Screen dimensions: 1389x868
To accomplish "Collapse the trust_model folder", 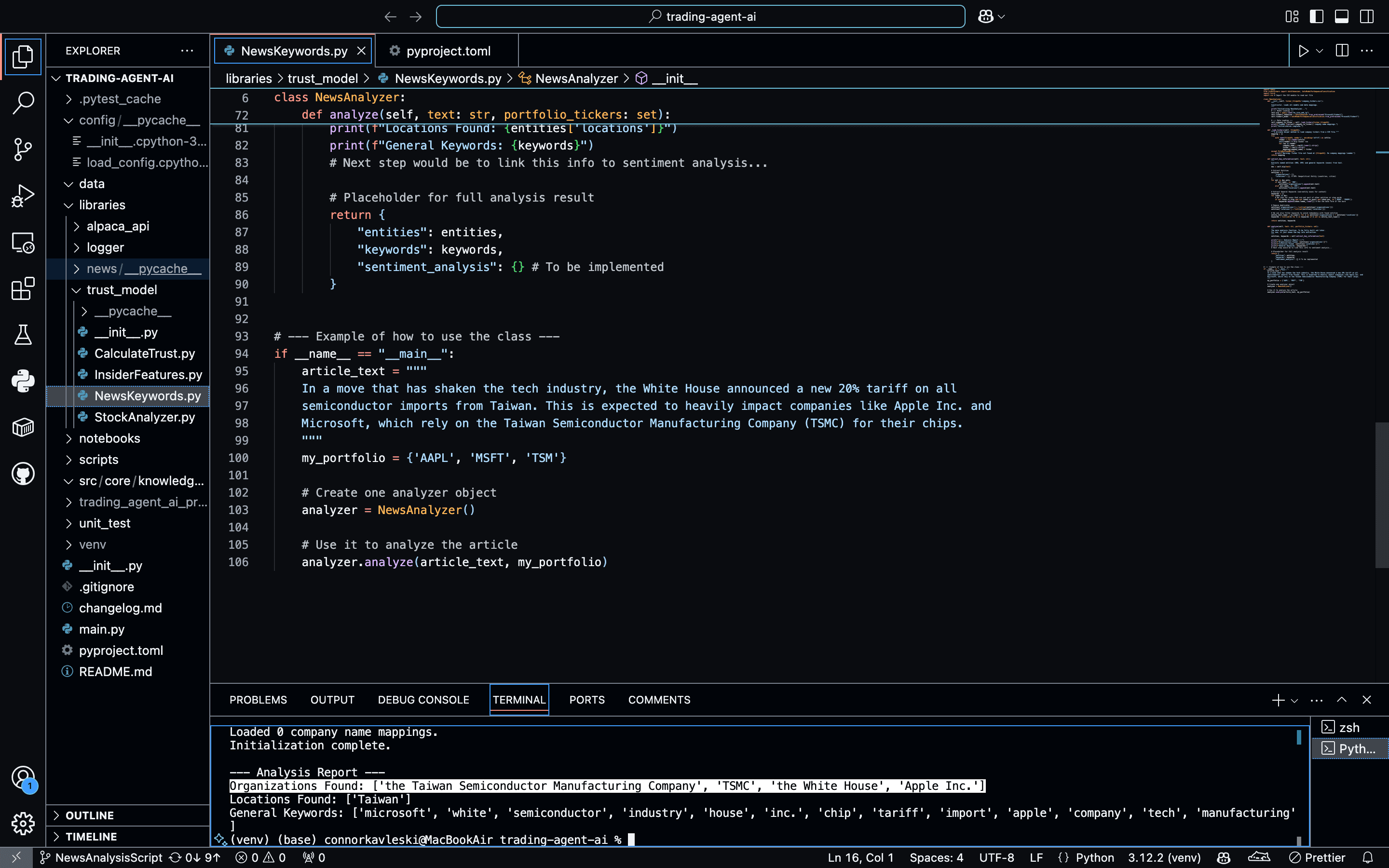I will [121, 290].
